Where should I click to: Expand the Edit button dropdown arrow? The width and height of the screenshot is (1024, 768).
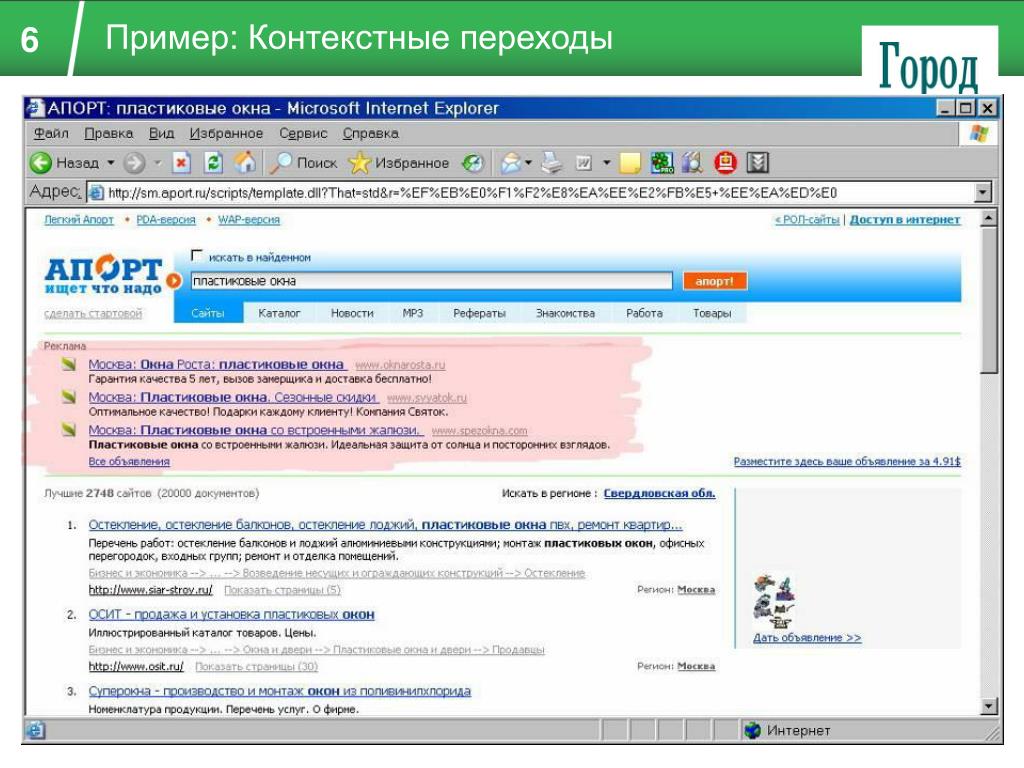point(607,163)
